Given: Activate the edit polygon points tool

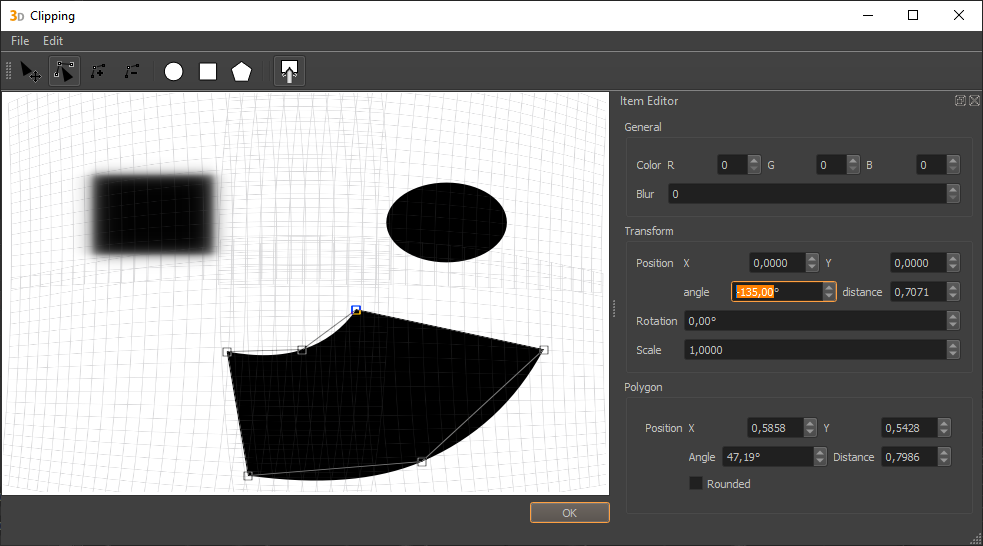Looking at the screenshot, I should coord(65,71).
